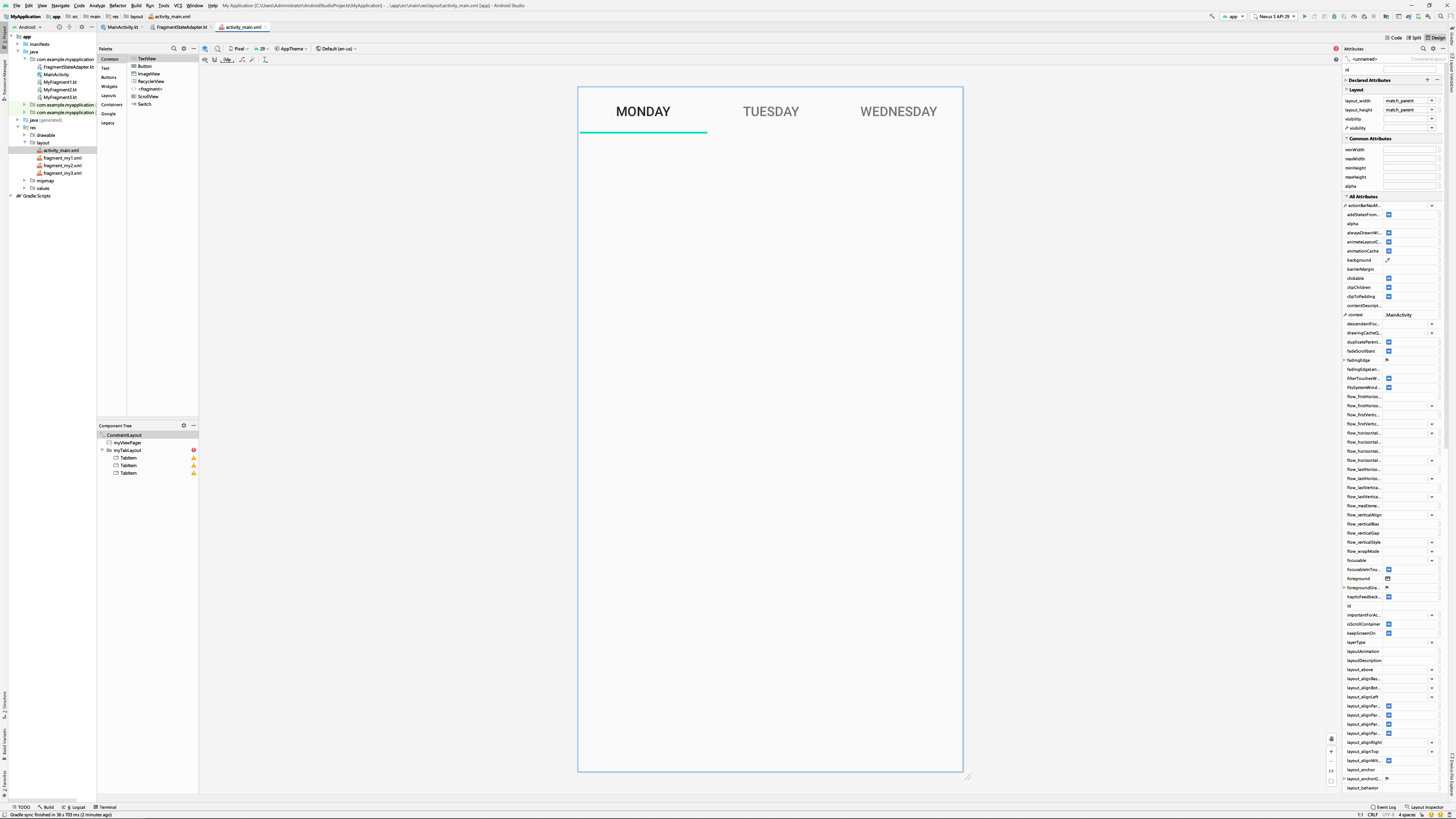
Task: Click the Debug app bug icon
Action: (x=1335, y=16)
